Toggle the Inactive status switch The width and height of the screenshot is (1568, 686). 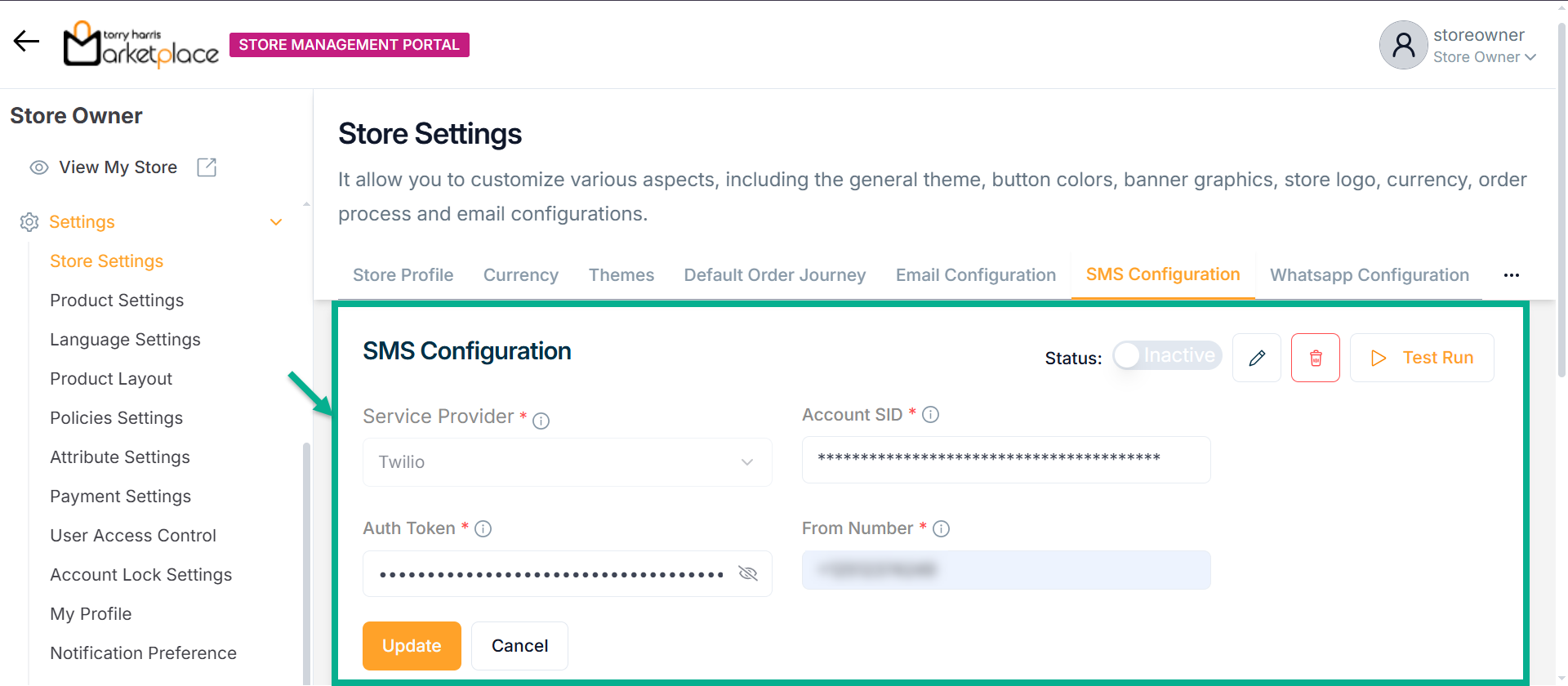pyautogui.click(x=1166, y=355)
